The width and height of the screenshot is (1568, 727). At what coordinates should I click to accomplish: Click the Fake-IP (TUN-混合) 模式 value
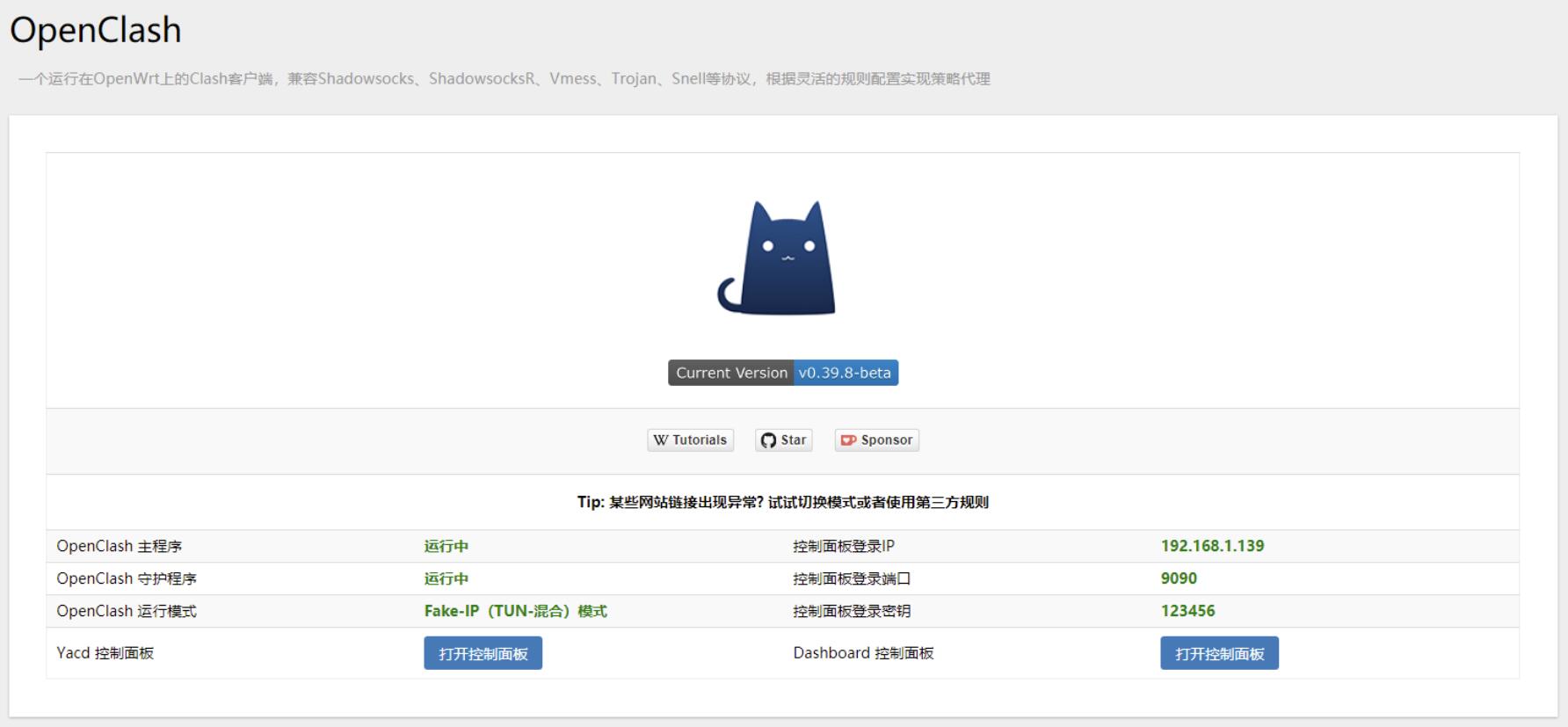click(x=516, y=611)
